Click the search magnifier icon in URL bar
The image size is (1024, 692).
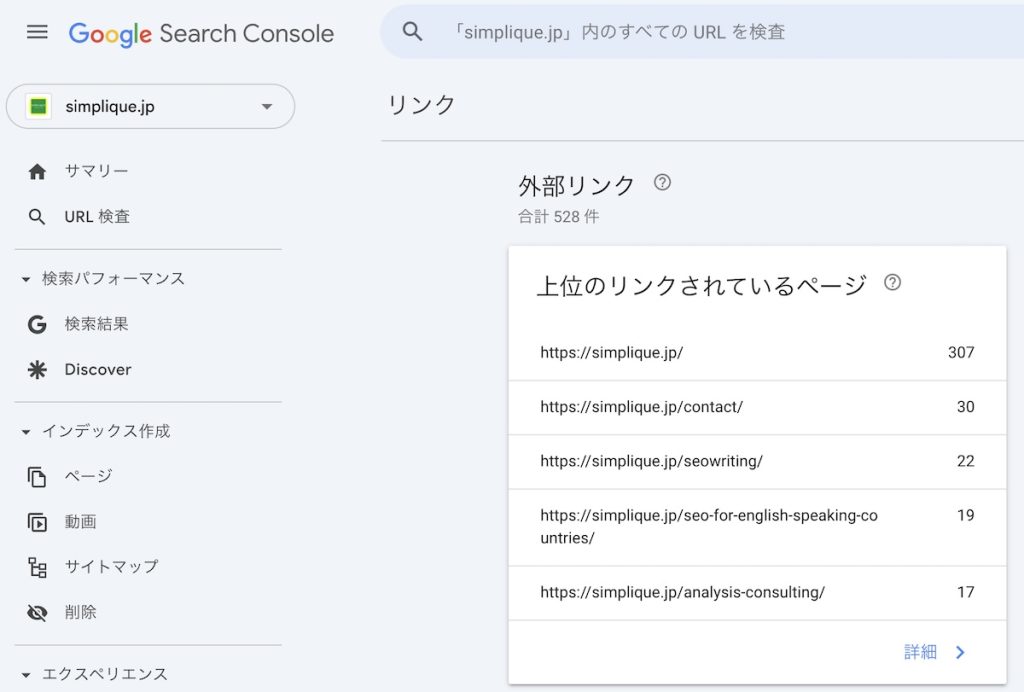[x=412, y=31]
